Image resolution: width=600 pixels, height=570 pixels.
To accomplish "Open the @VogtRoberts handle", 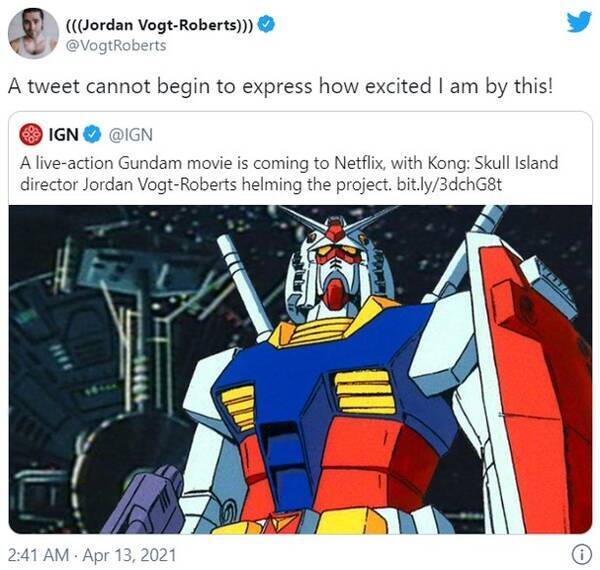I will pyautogui.click(x=116, y=46).
